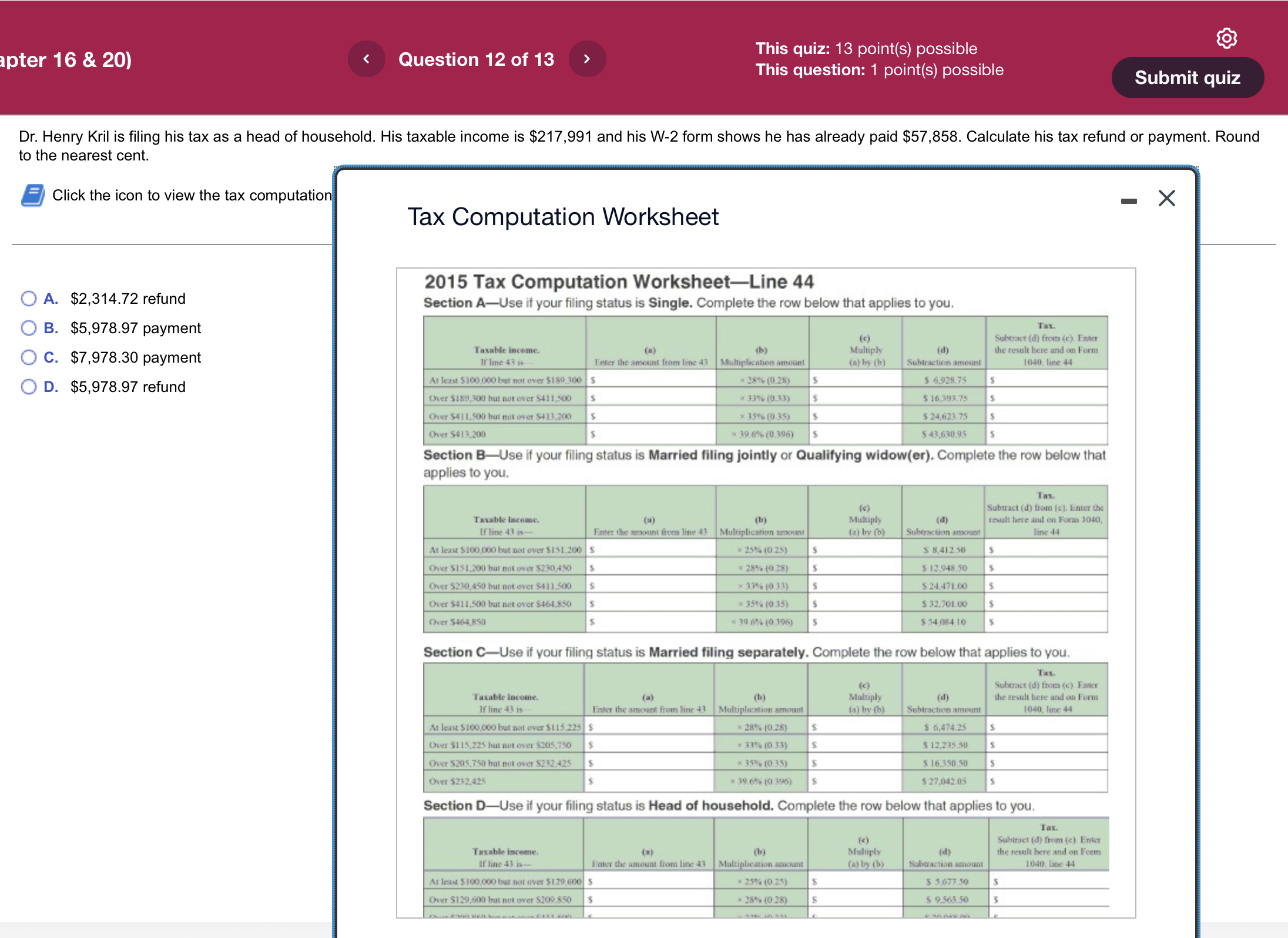Click the view tax computation link text
The width and height of the screenshot is (1288, 938).
[x=192, y=195]
